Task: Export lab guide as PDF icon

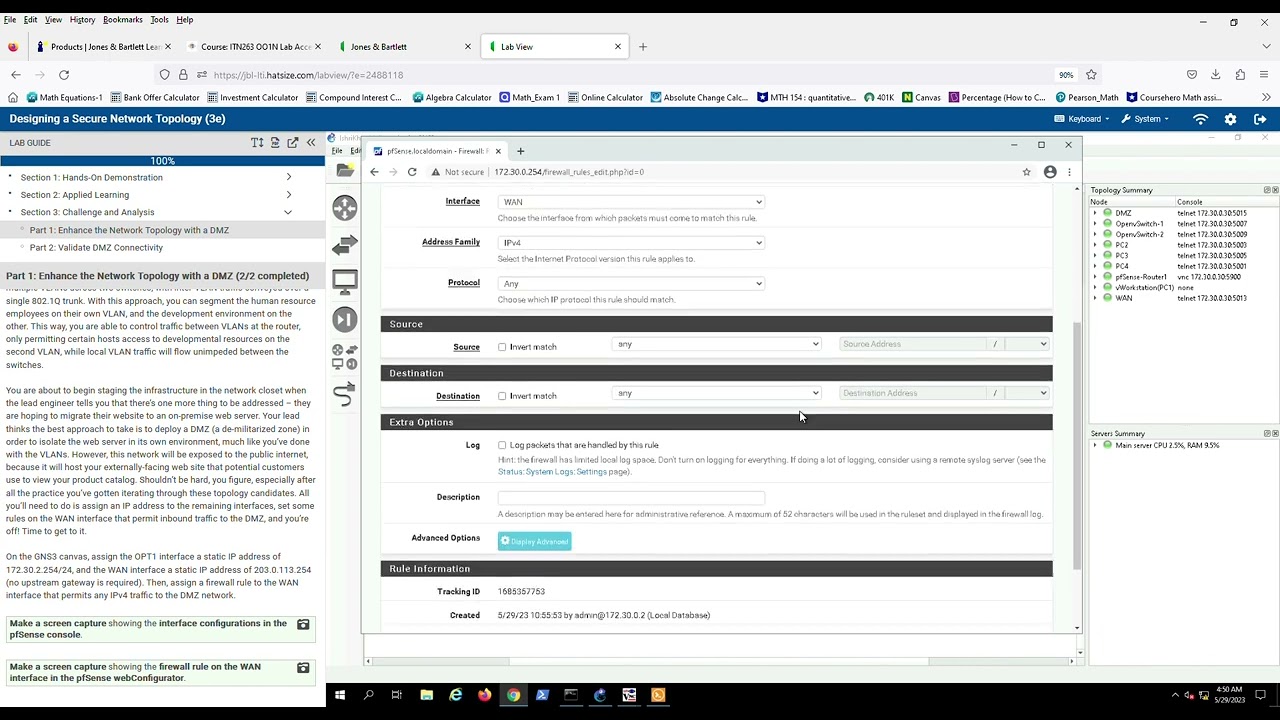Action: point(275,143)
